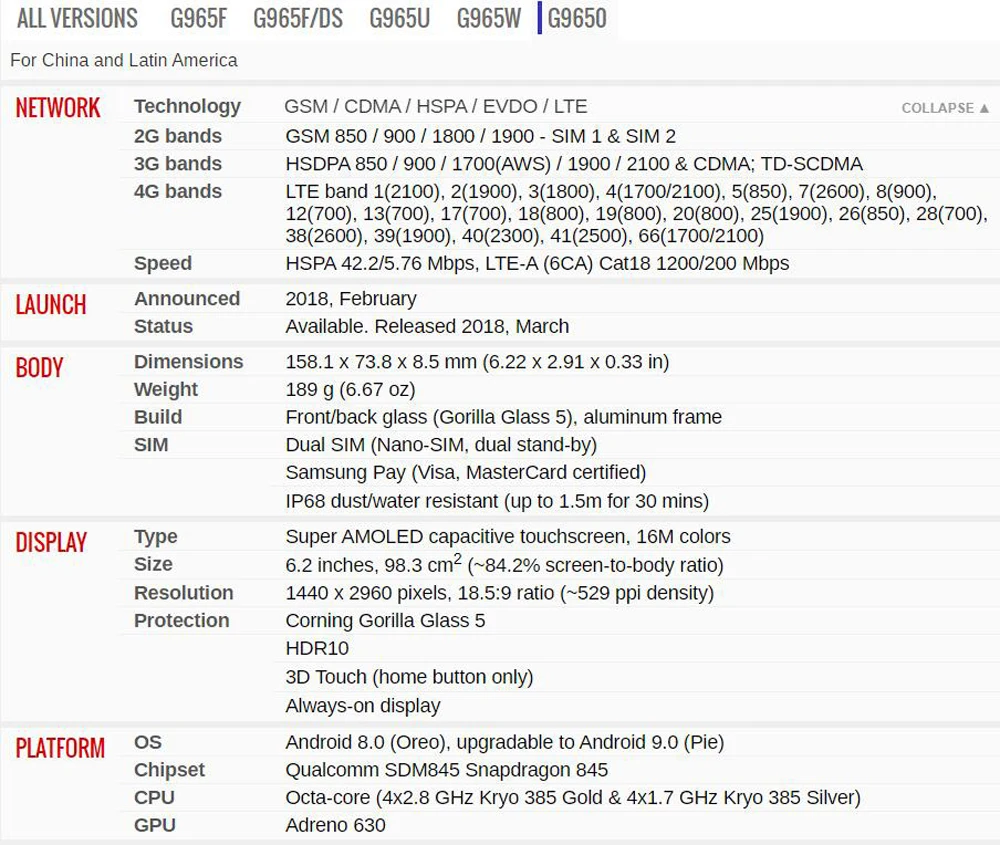The width and height of the screenshot is (1000, 845).
Task: Open the G965F/DS version tab
Action: coord(298,18)
